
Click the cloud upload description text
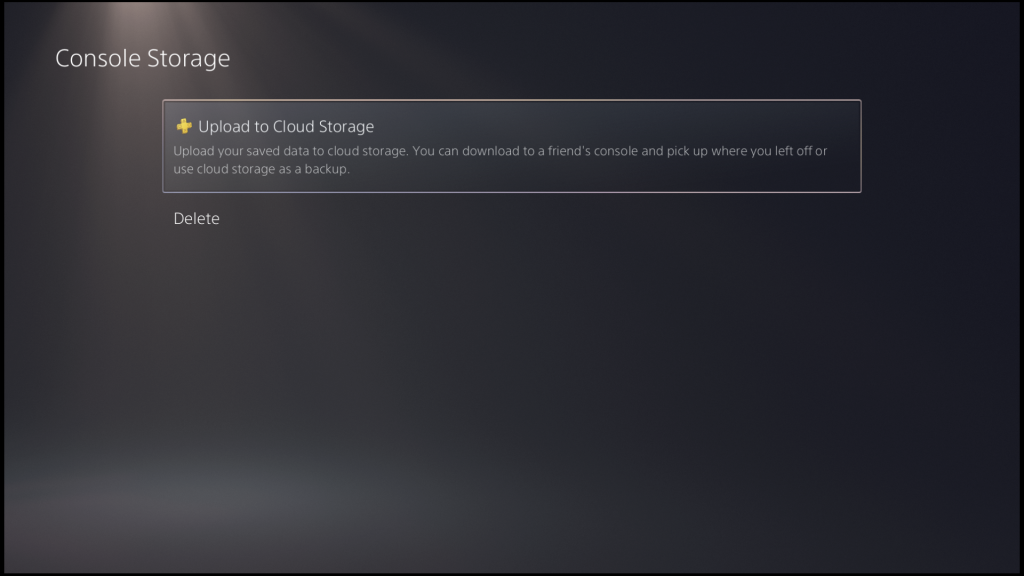coord(500,160)
